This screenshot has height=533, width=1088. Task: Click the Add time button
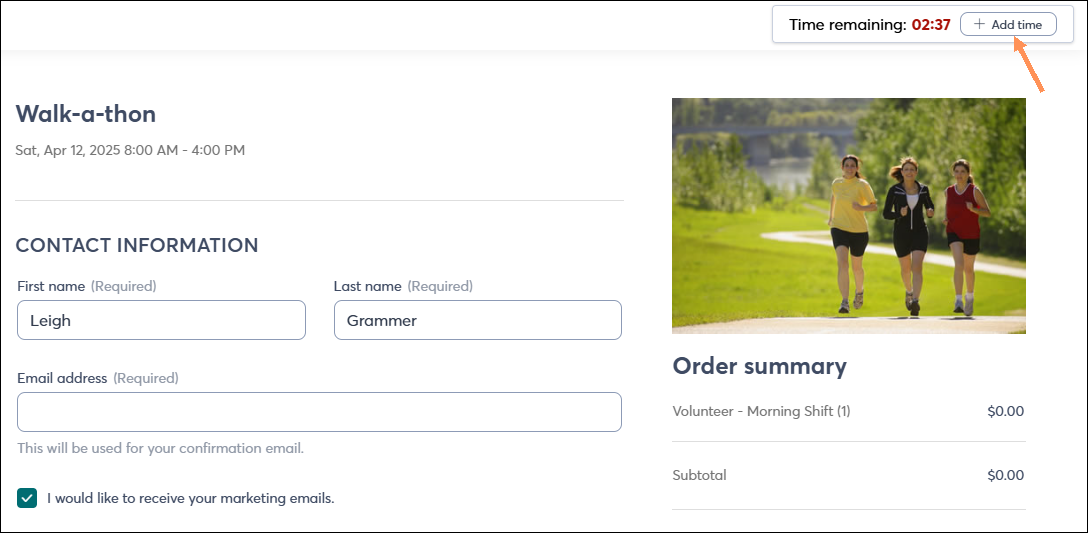point(1008,24)
